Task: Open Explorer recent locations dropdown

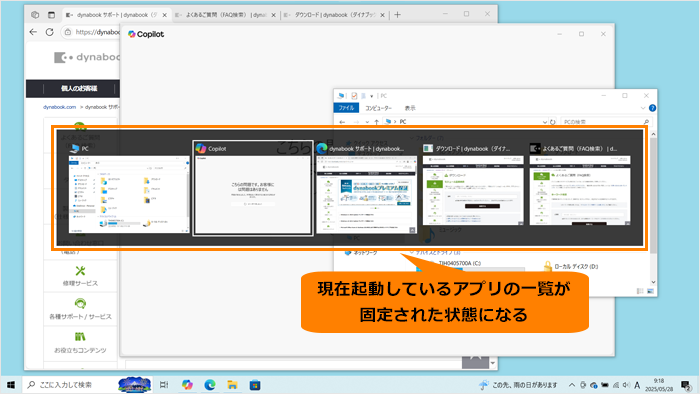Action: (367, 122)
